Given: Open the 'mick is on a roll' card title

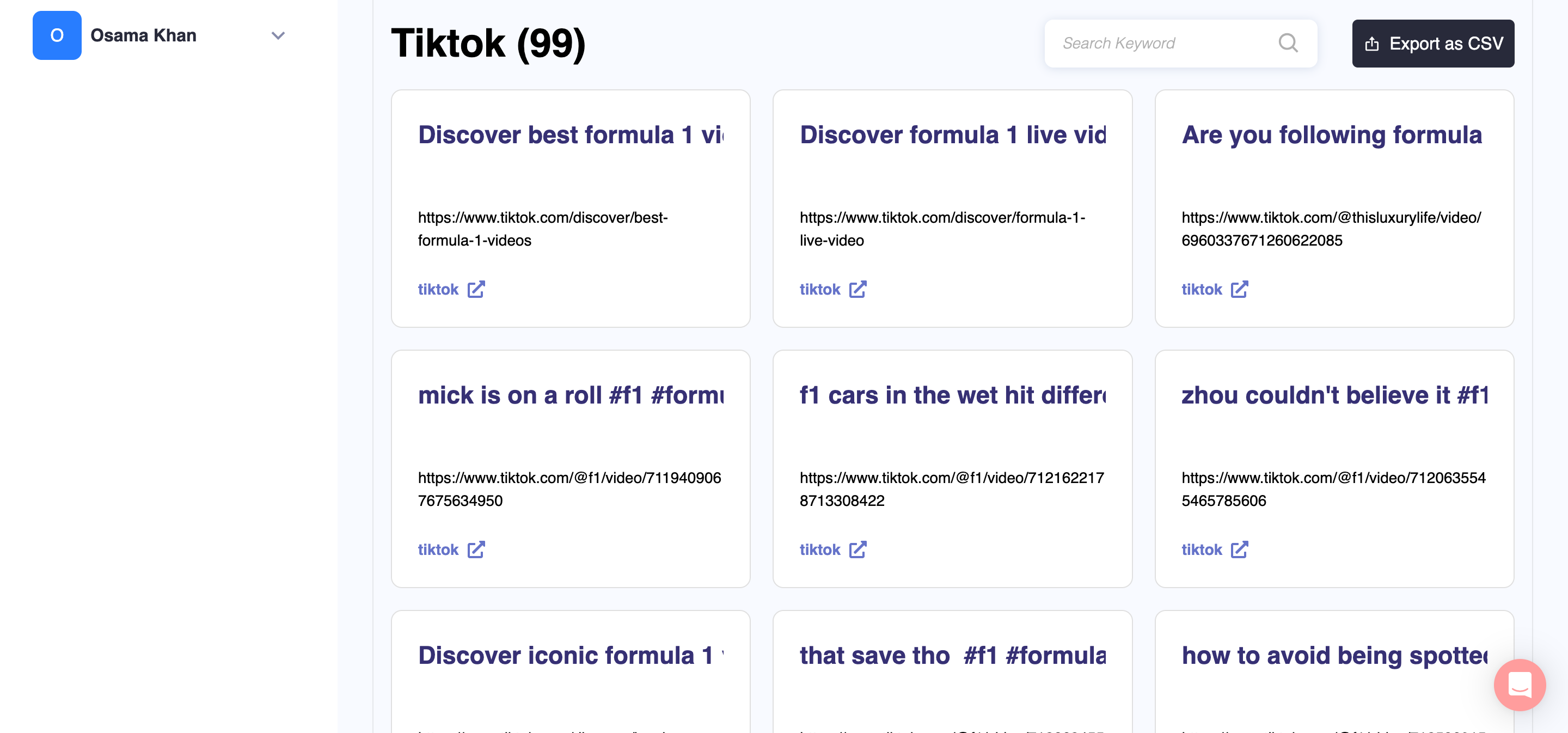Looking at the screenshot, I should click(x=571, y=396).
